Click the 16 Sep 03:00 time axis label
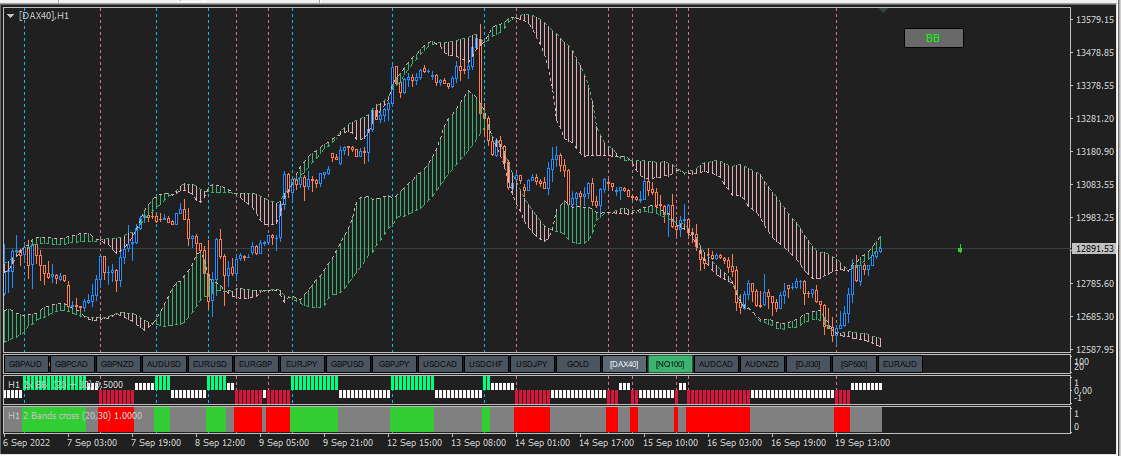This screenshot has height=456, width=1121. [x=735, y=443]
